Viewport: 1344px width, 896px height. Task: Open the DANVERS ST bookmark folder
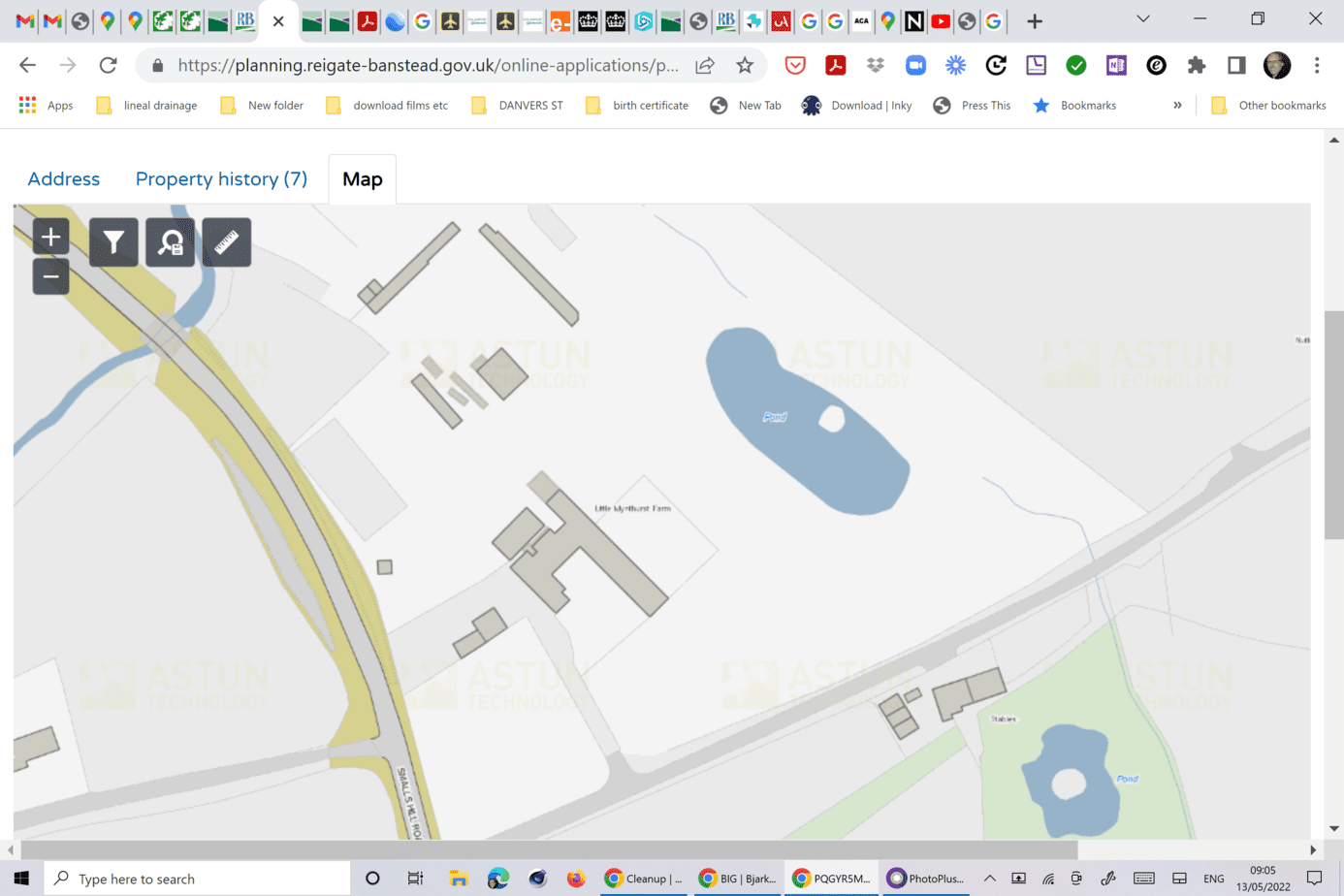pyautogui.click(x=518, y=105)
